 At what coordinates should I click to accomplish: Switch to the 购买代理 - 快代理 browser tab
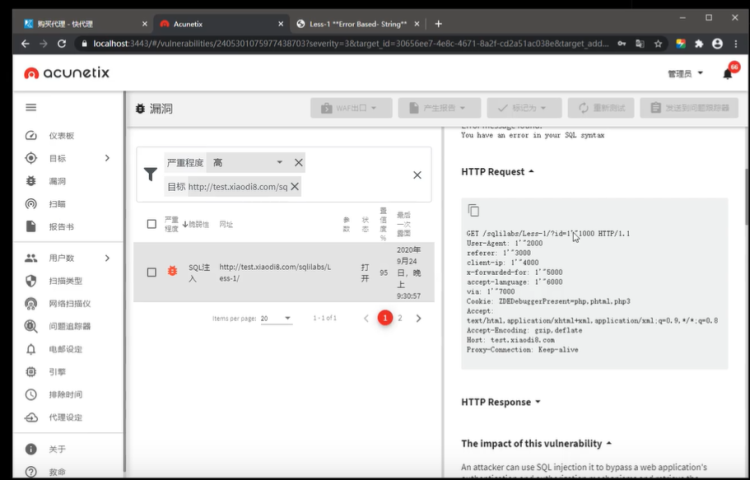[84, 24]
